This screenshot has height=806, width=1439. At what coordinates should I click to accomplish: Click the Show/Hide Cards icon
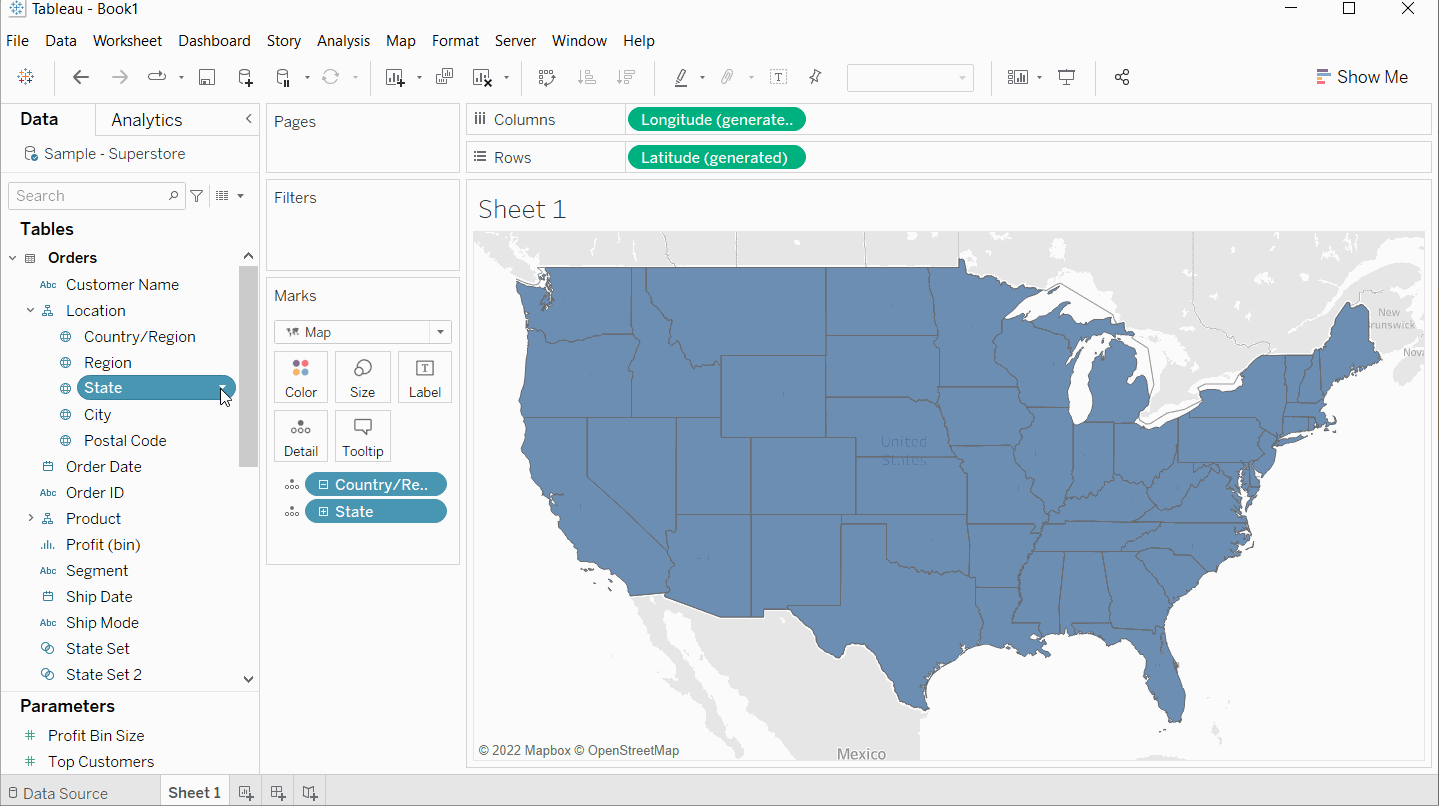(x=1018, y=77)
